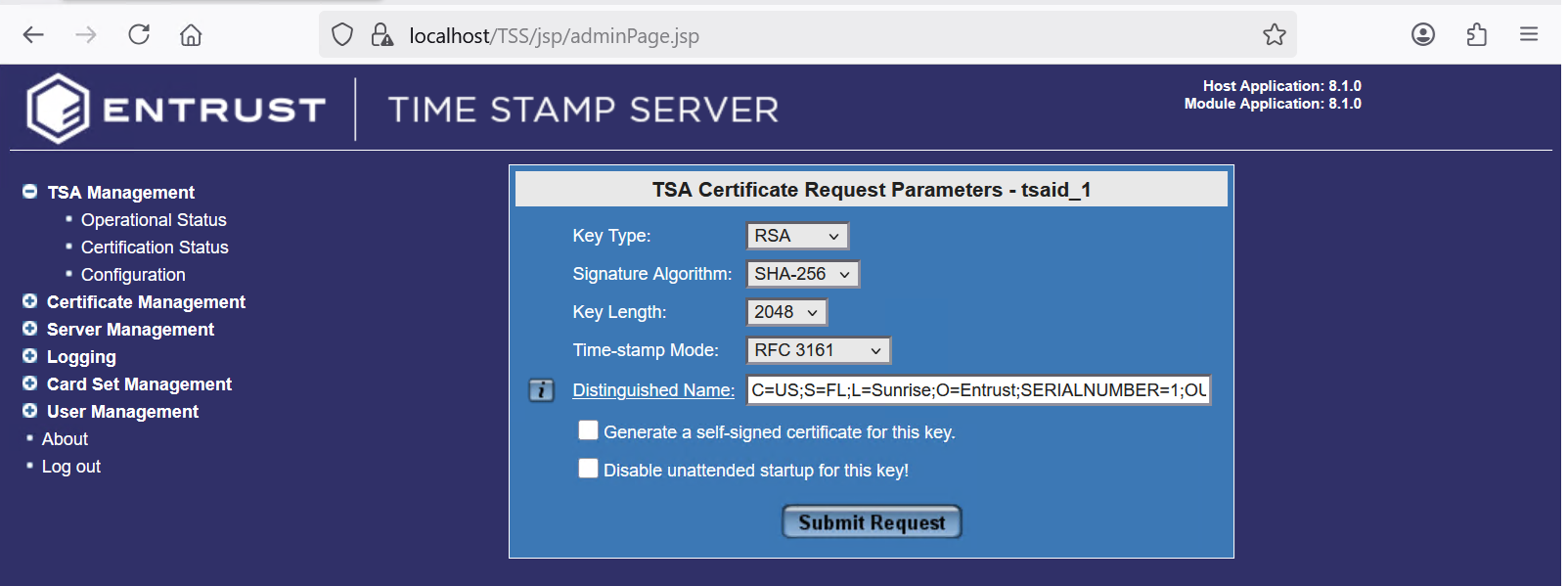The image size is (1568, 586).
Task: Collapse the TSA Management section
Action: [x=30, y=192]
